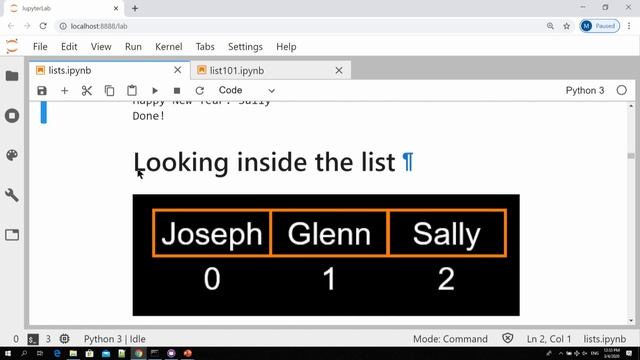Open Microsoft Edge from the taskbar
The image size is (640, 360).
[57, 353]
